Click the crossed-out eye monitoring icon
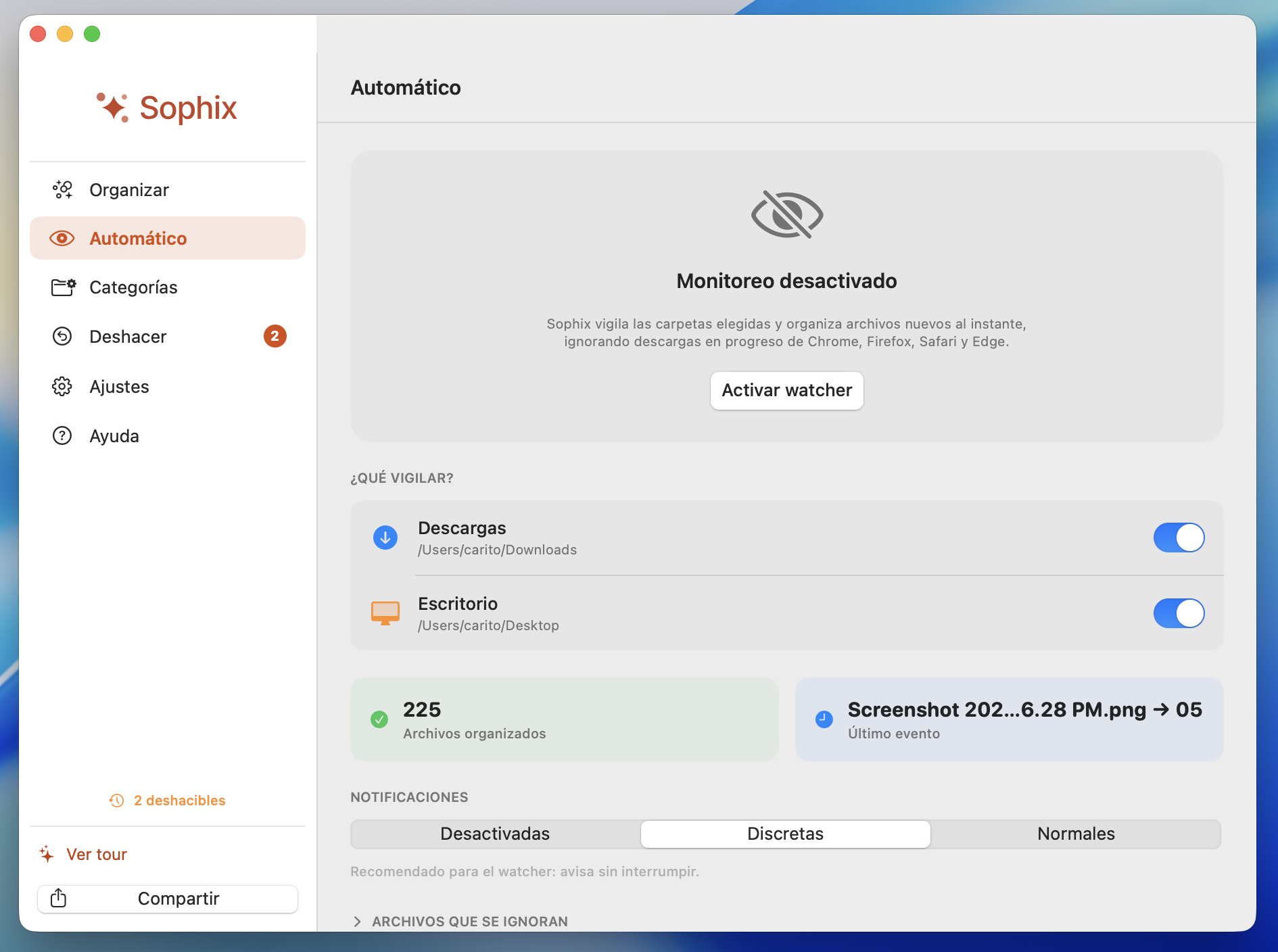The height and width of the screenshot is (952, 1278). click(x=787, y=214)
